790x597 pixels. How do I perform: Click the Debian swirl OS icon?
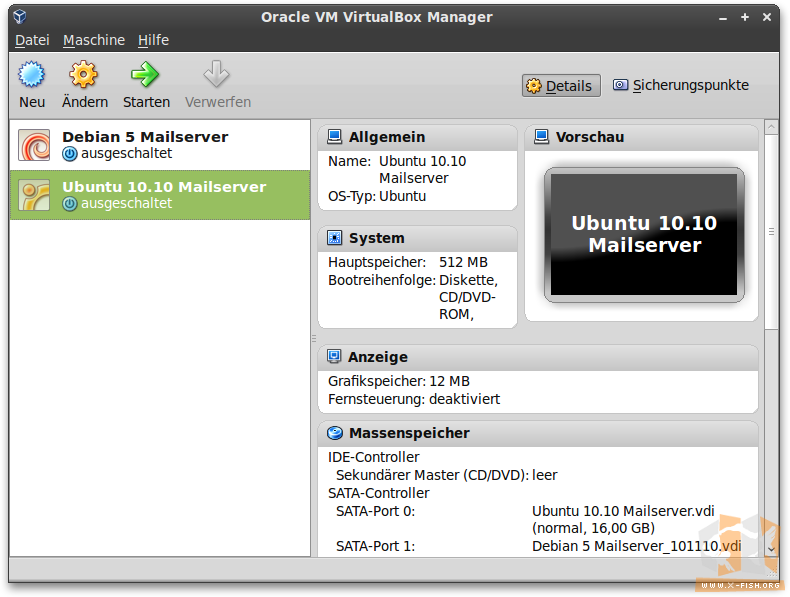[34, 145]
